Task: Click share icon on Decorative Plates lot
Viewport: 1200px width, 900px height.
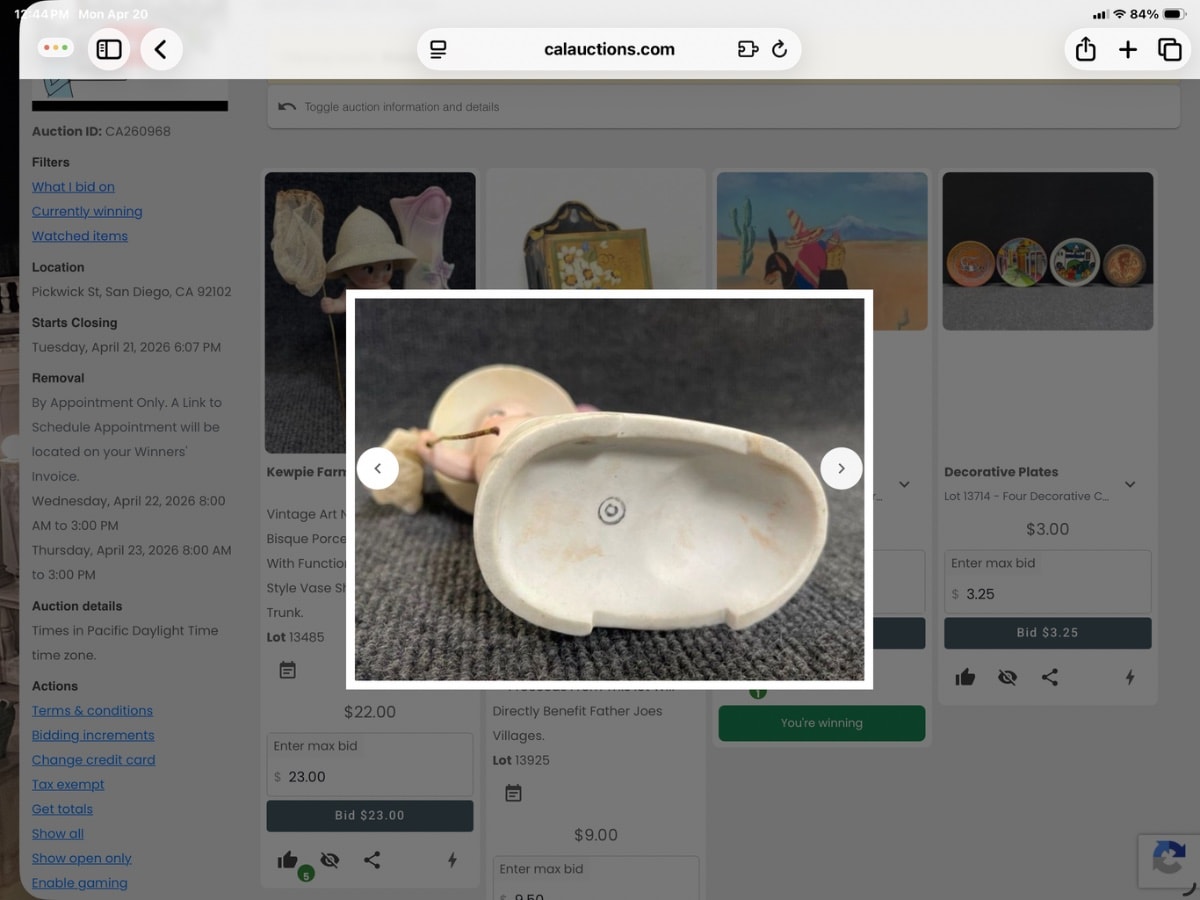Action: pyautogui.click(x=1049, y=677)
